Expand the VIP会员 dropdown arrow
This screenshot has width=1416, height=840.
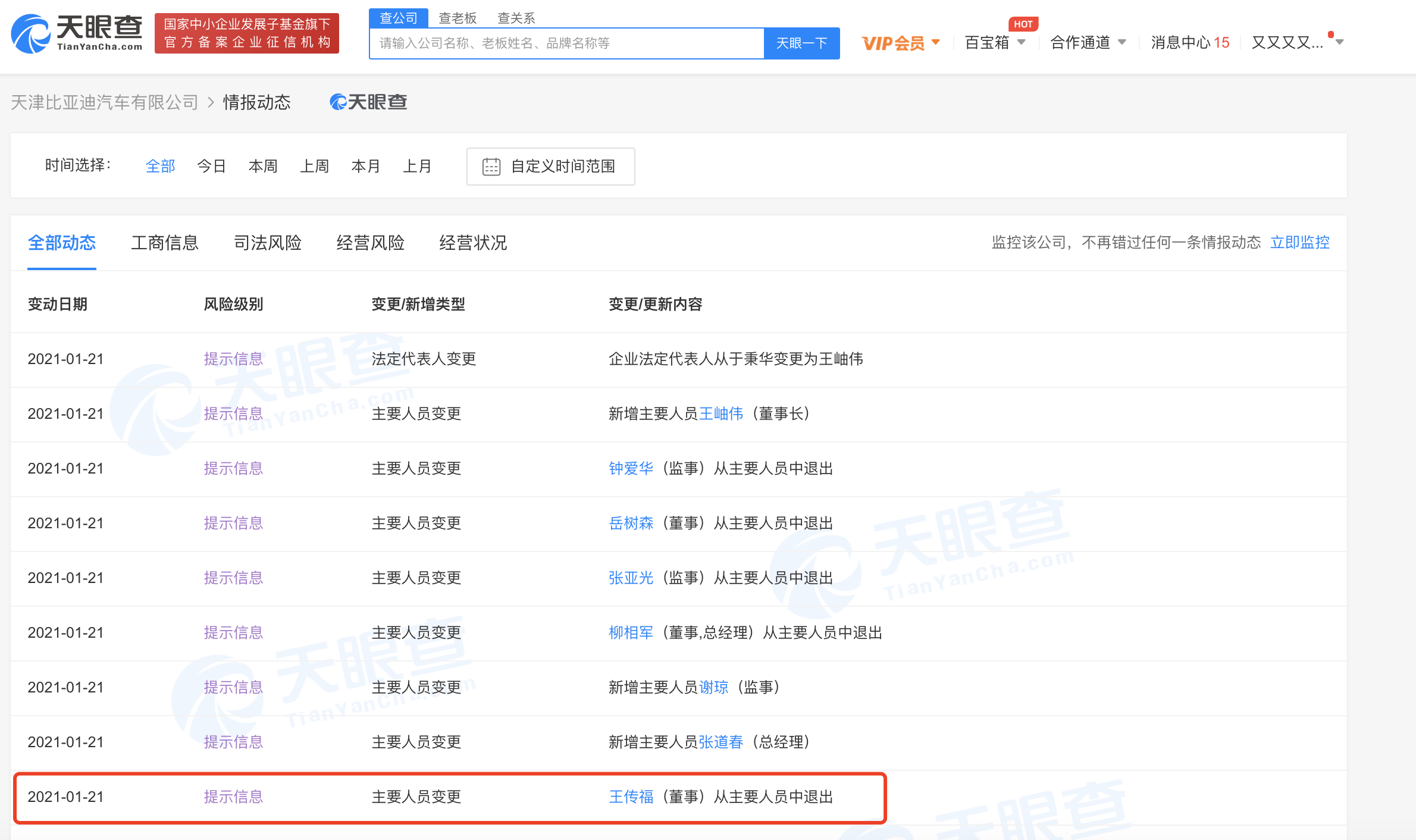(936, 42)
